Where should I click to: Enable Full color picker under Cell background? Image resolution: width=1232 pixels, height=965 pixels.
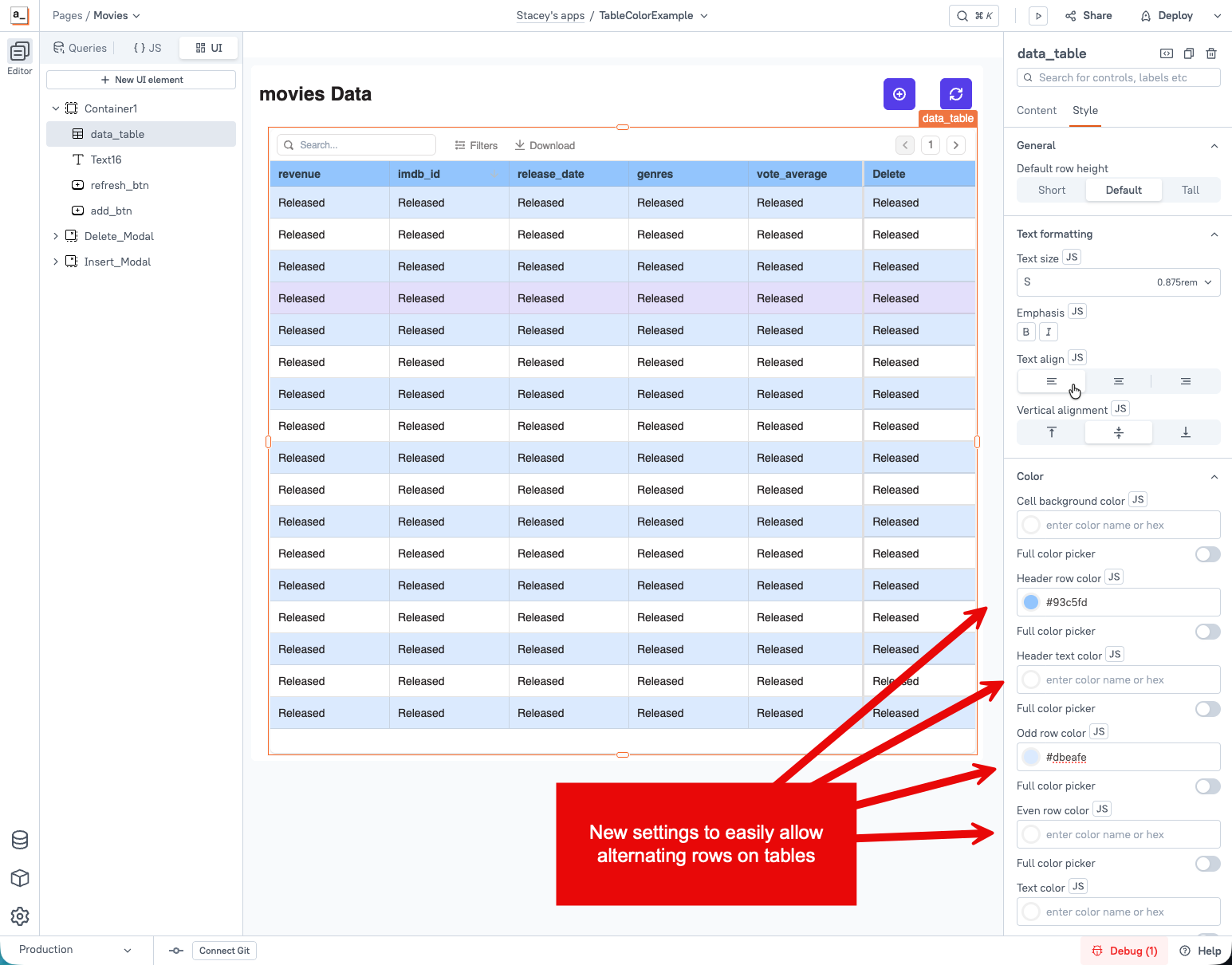pos(1207,554)
